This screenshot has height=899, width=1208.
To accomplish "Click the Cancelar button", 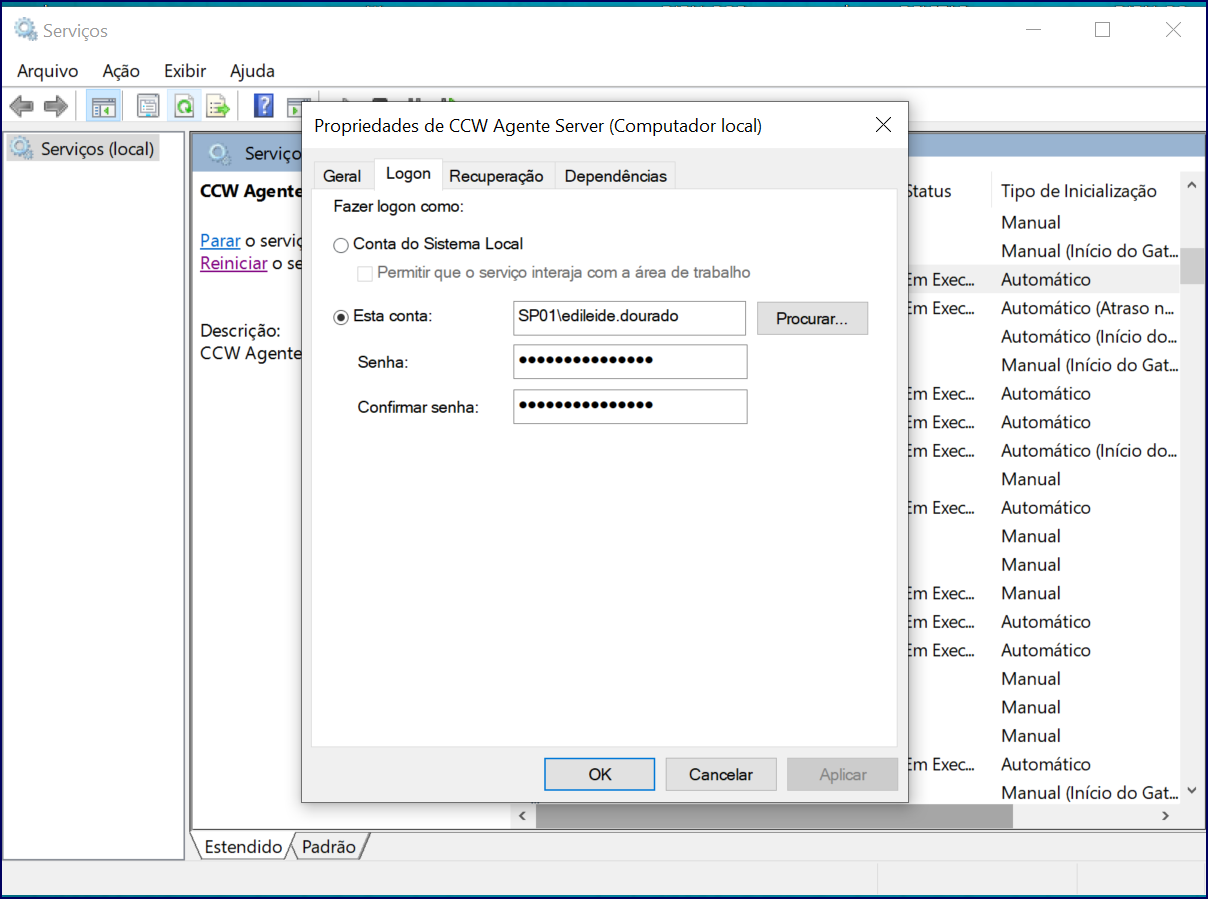I will 721,774.
